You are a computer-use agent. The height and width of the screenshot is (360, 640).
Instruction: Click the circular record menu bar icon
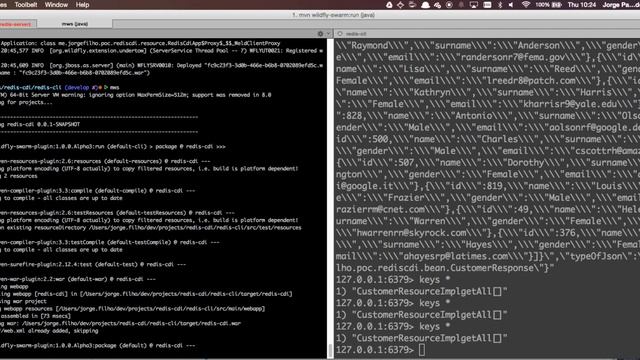click(x=449, y=5)
